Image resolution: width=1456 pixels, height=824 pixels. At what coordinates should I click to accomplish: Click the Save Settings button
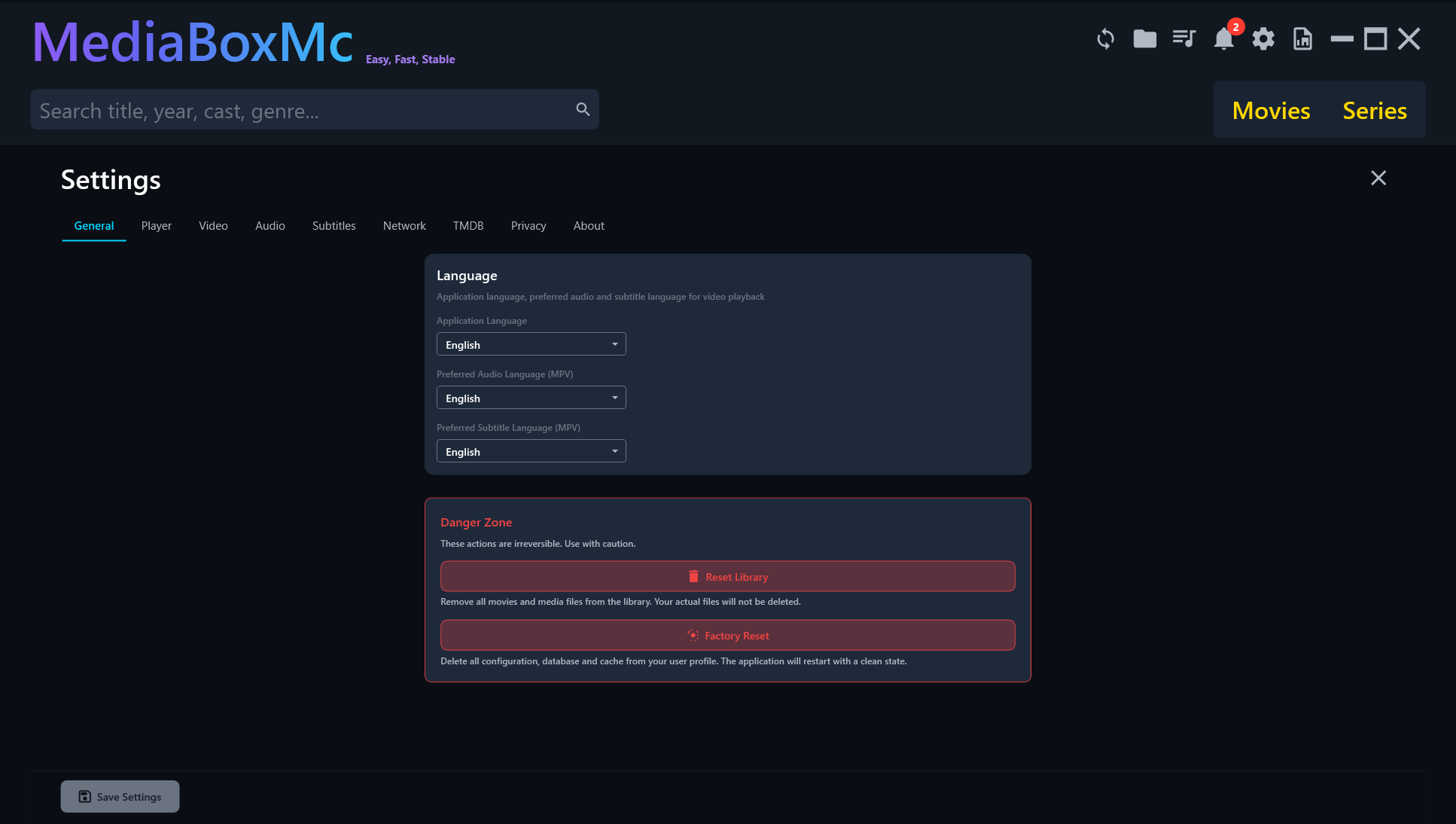coord(120,796)
